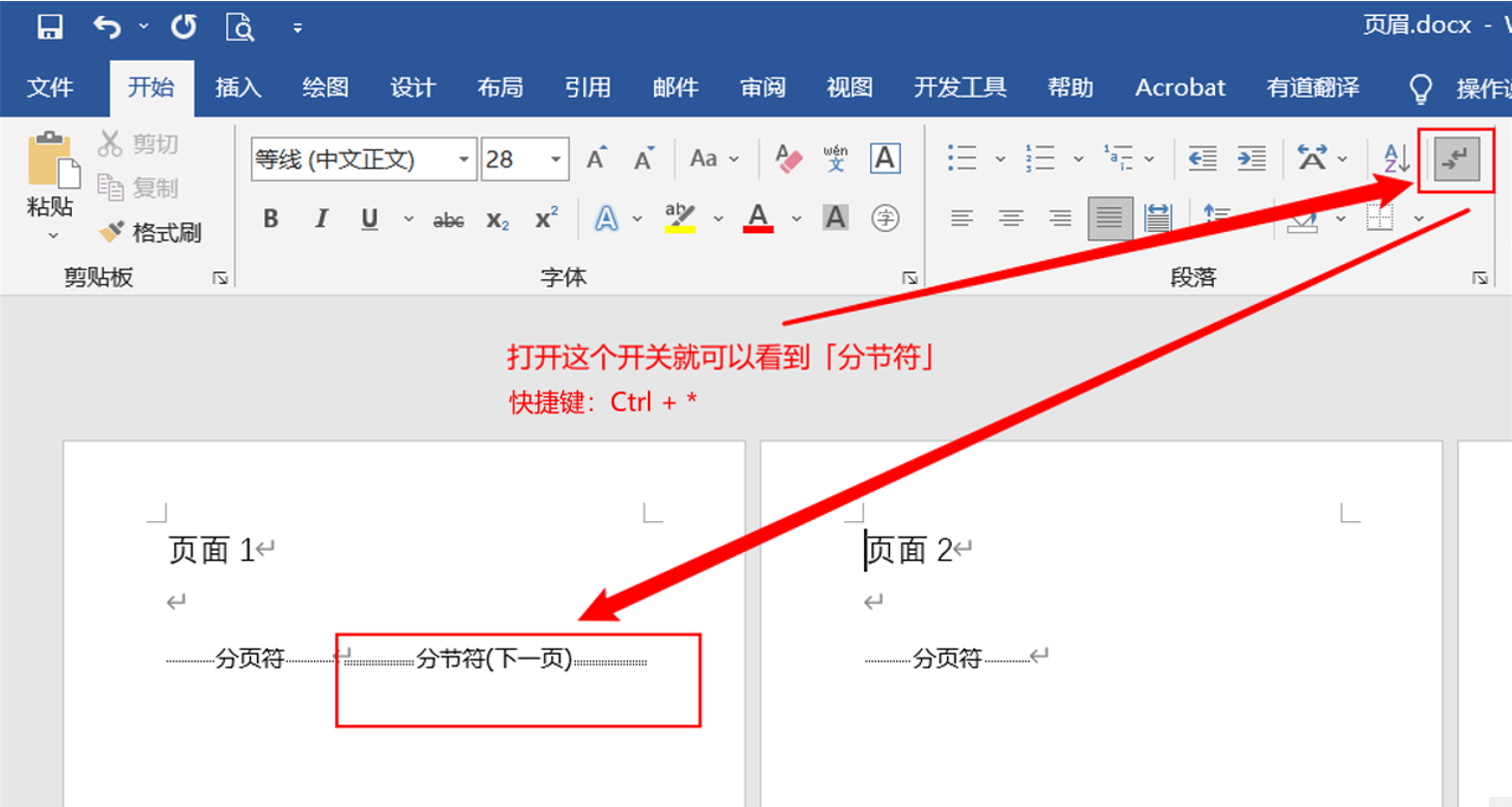The image size is (1512, 807).
Task: Switch to the 布局 ribbon tab
Action: point(500,88)
